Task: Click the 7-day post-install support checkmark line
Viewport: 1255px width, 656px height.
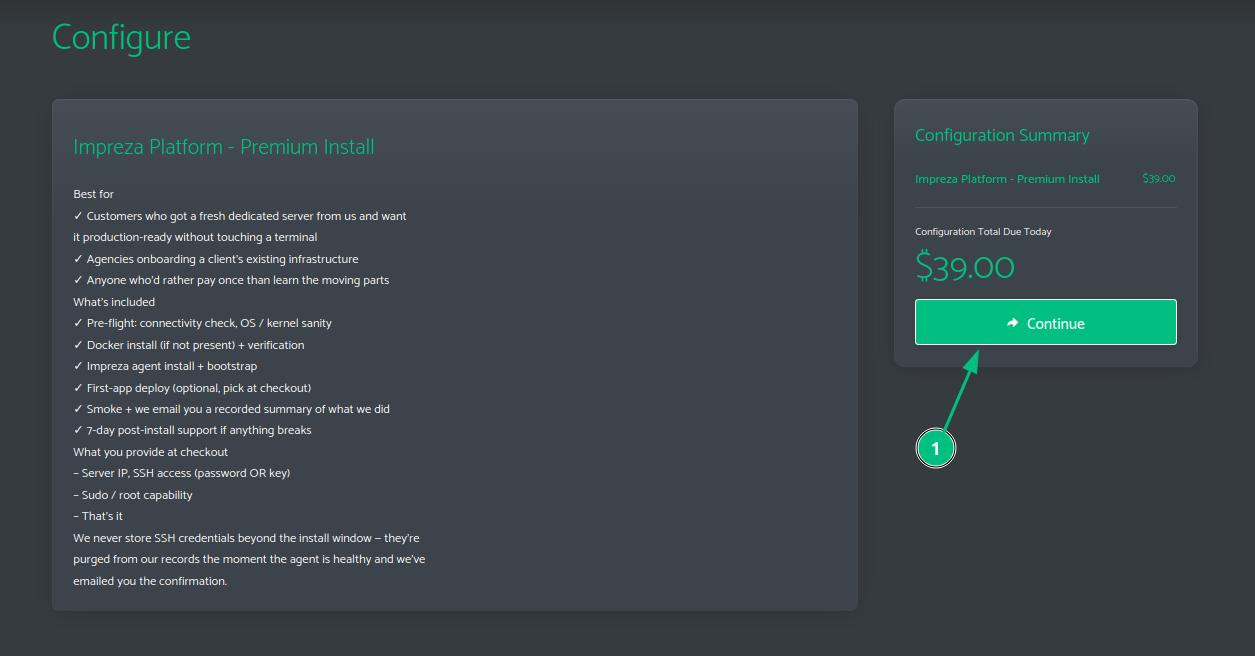Action: (x=193, y=430)
